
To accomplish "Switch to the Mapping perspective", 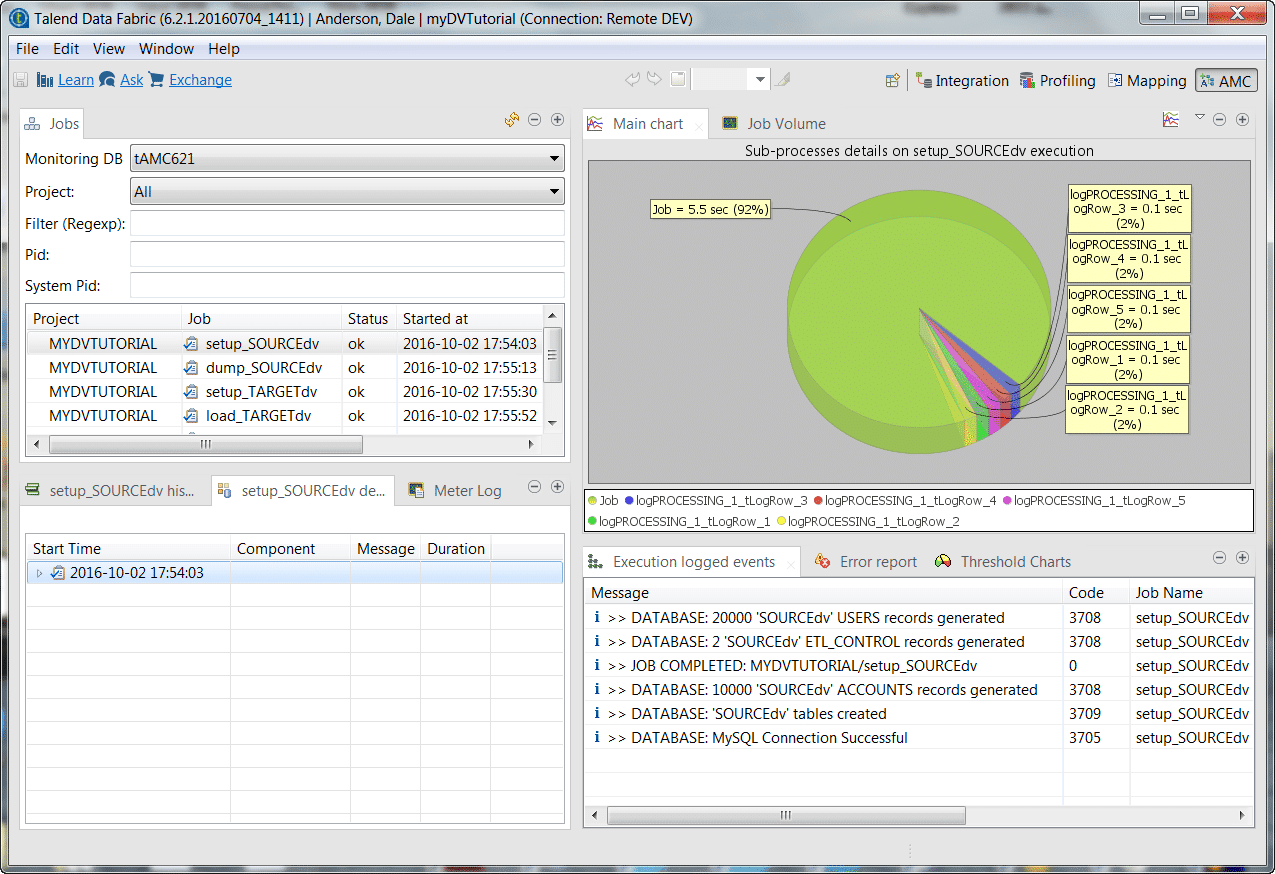I will click(x=1146, y=80).
